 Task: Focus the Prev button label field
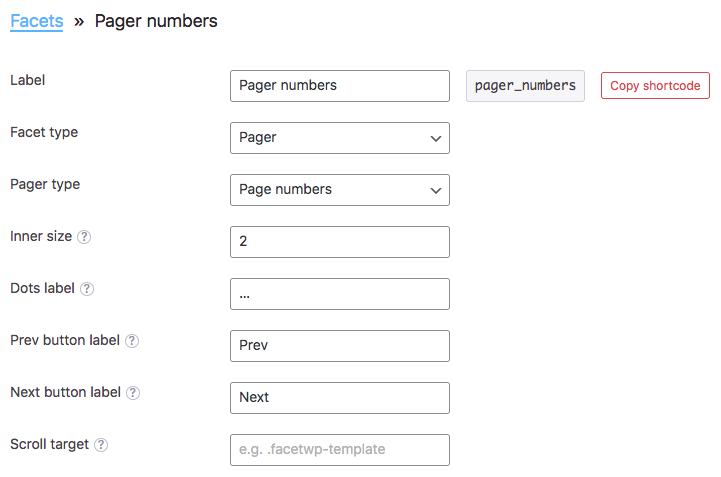(340, 346)
